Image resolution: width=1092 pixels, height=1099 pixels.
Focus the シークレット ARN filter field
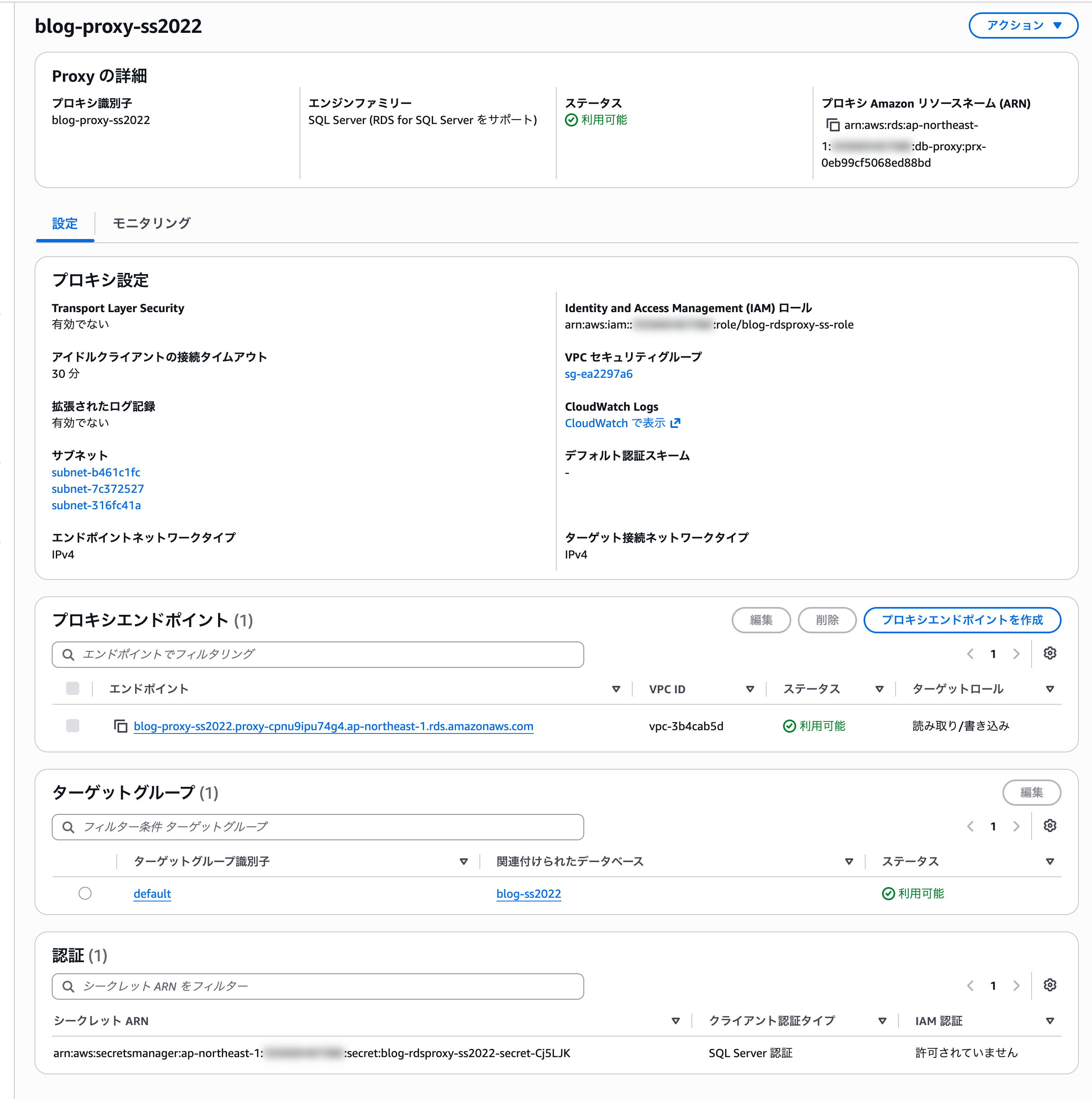(318, 986)
